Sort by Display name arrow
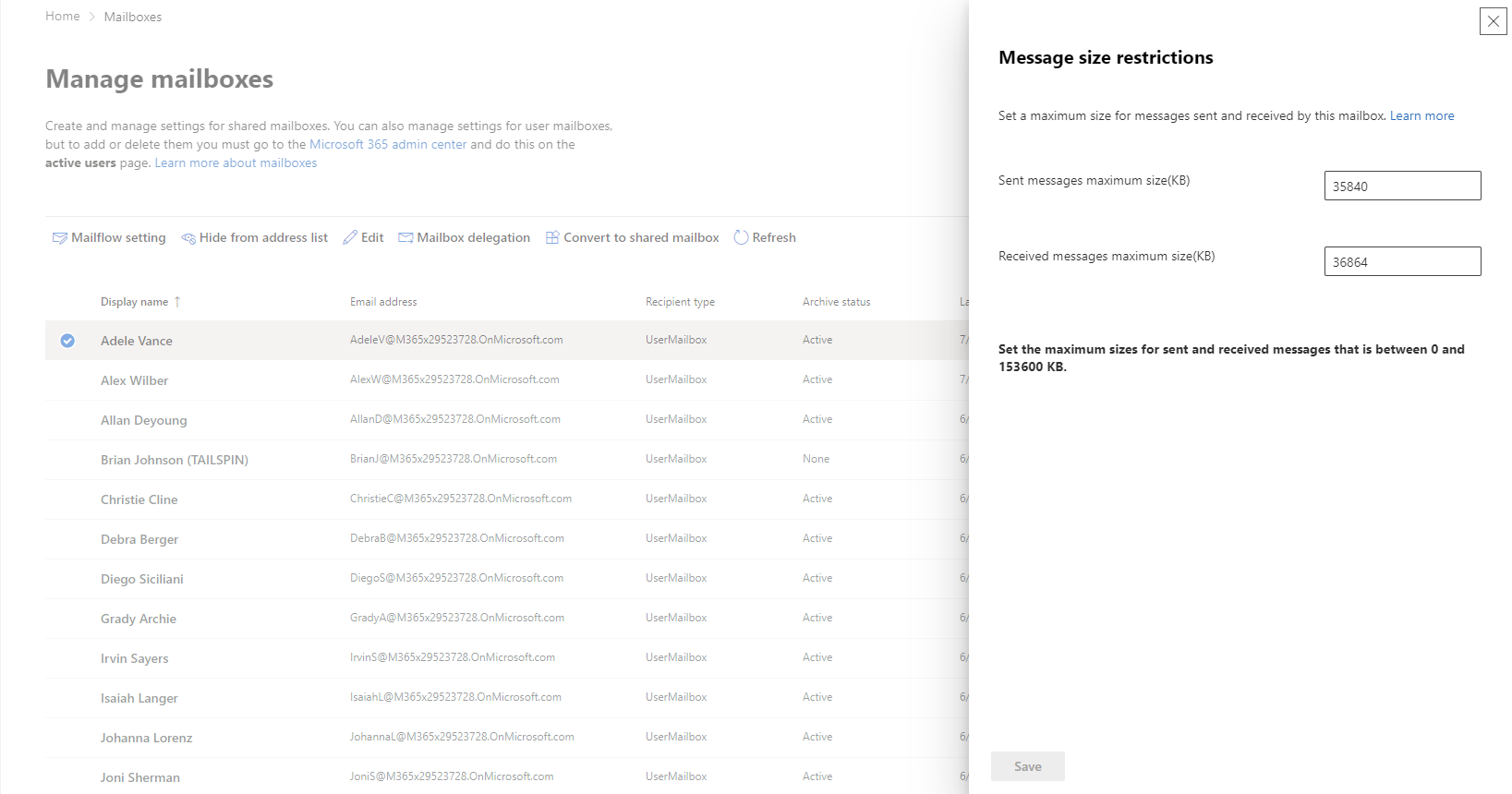1512x794 pixels. [x=177, y=302]
